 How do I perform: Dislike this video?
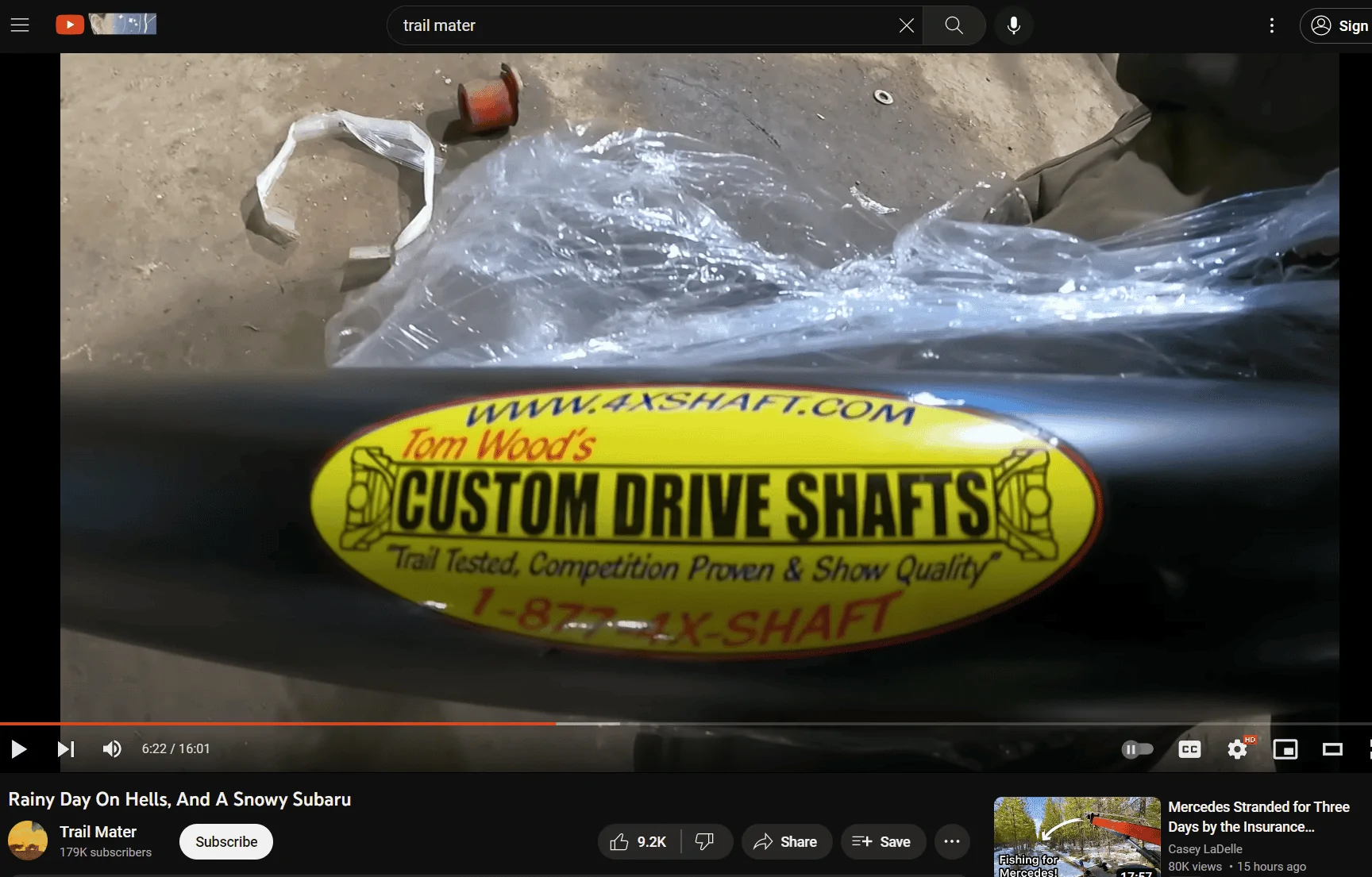(x=705, y=842)
